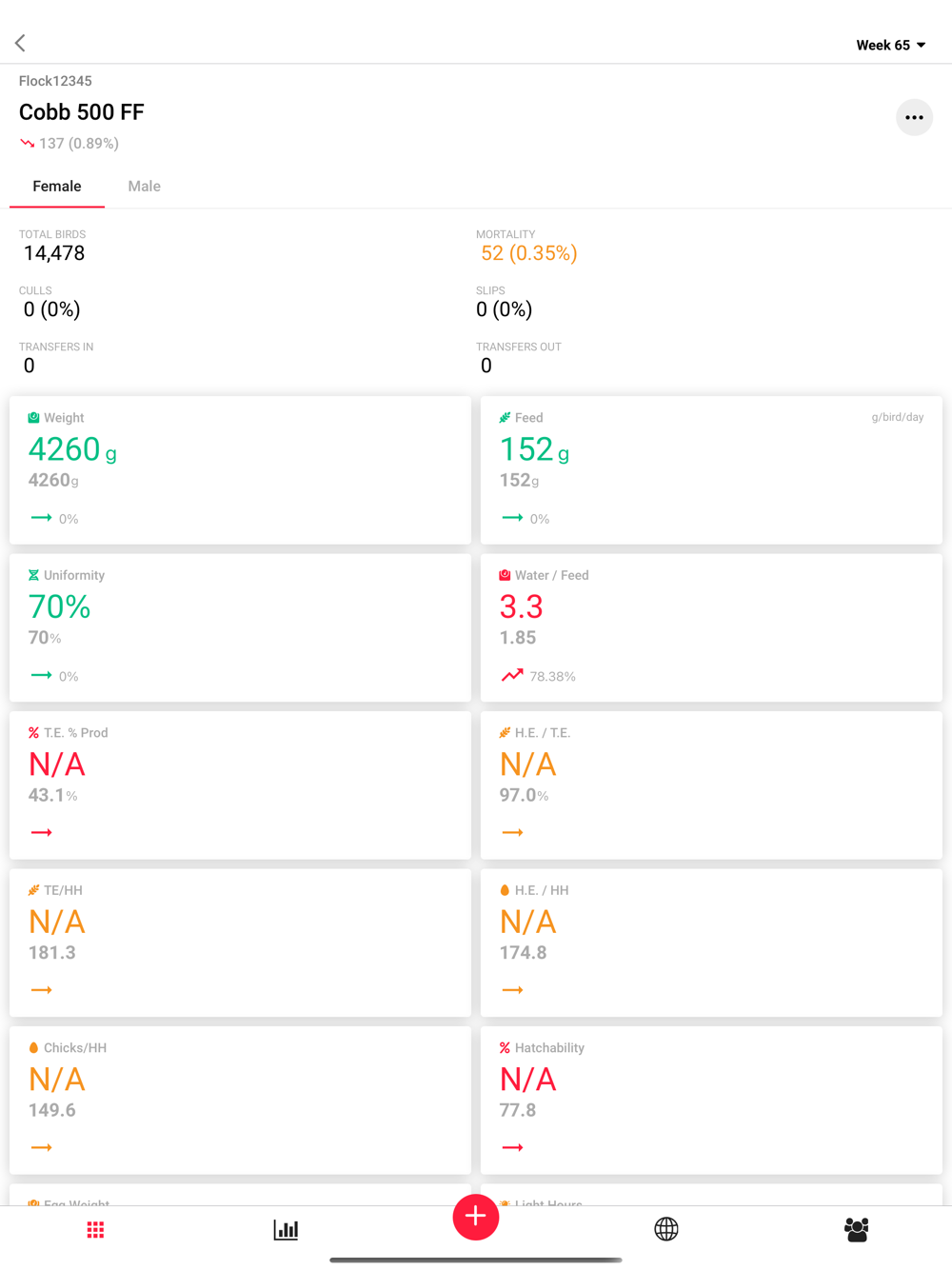Switch to the Male tab
Screen dimensions: 952x1270
pyautogui.click(x=144, y=187)
